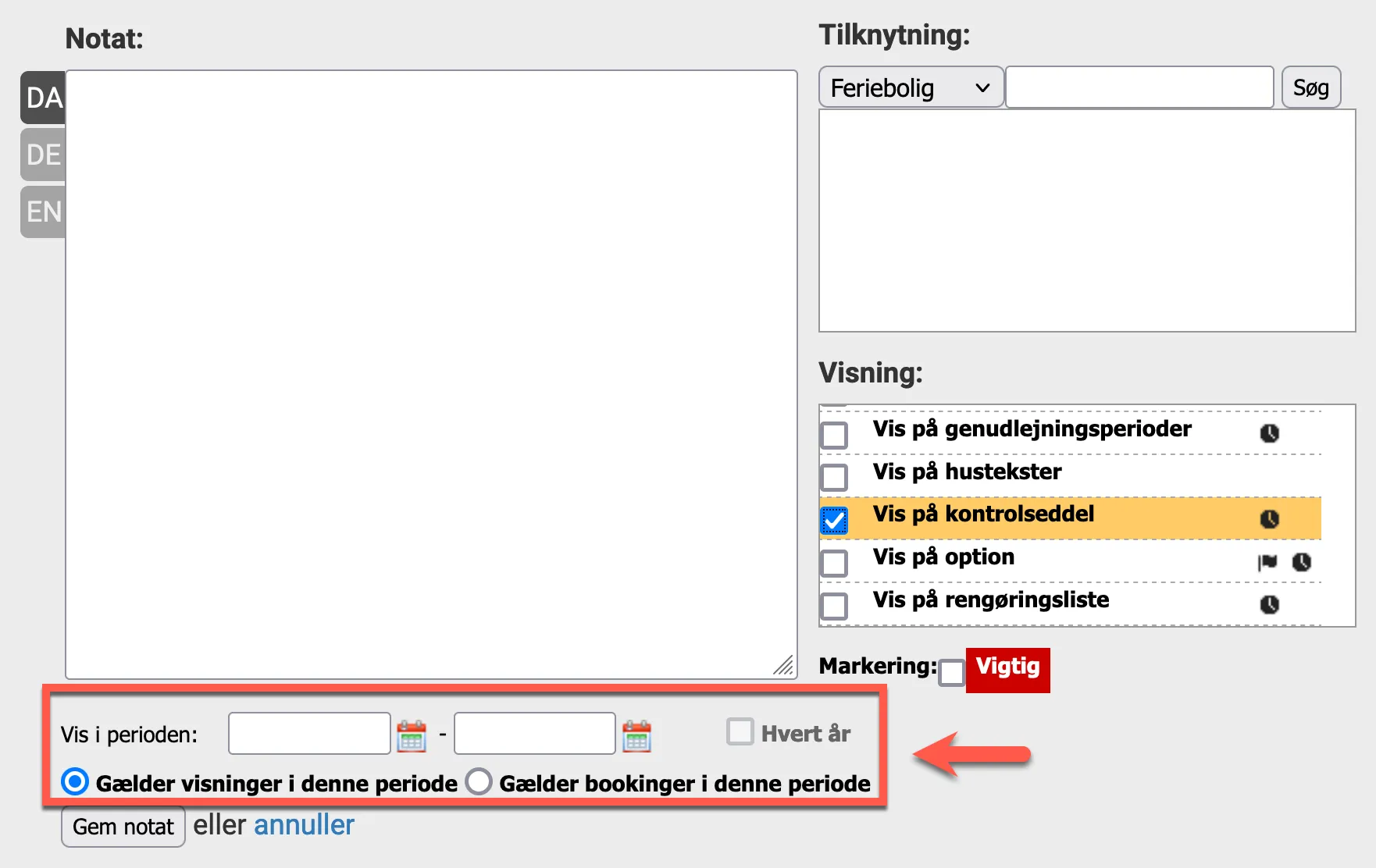Switch to the EN language tab

coord(43,212)
